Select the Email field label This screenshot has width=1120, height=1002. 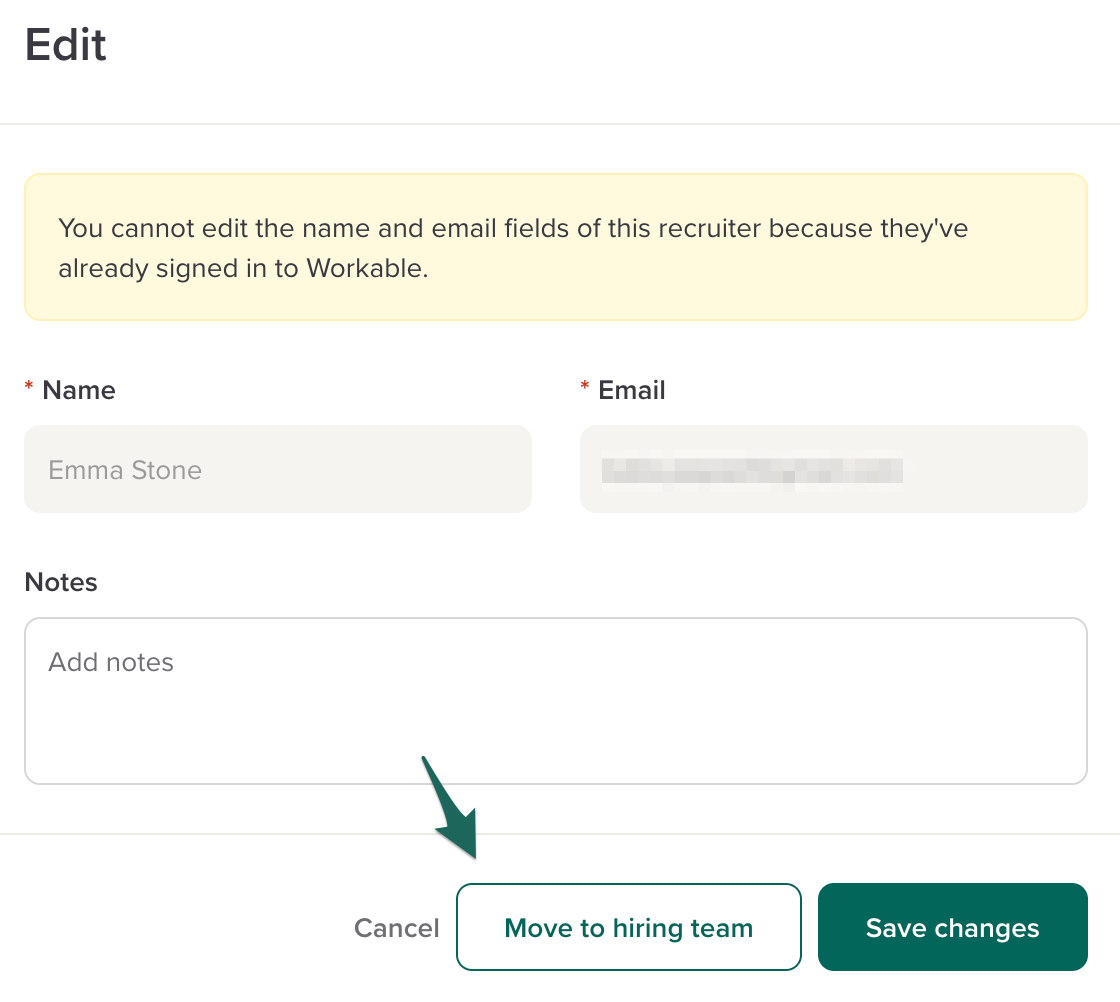point(631,390)
